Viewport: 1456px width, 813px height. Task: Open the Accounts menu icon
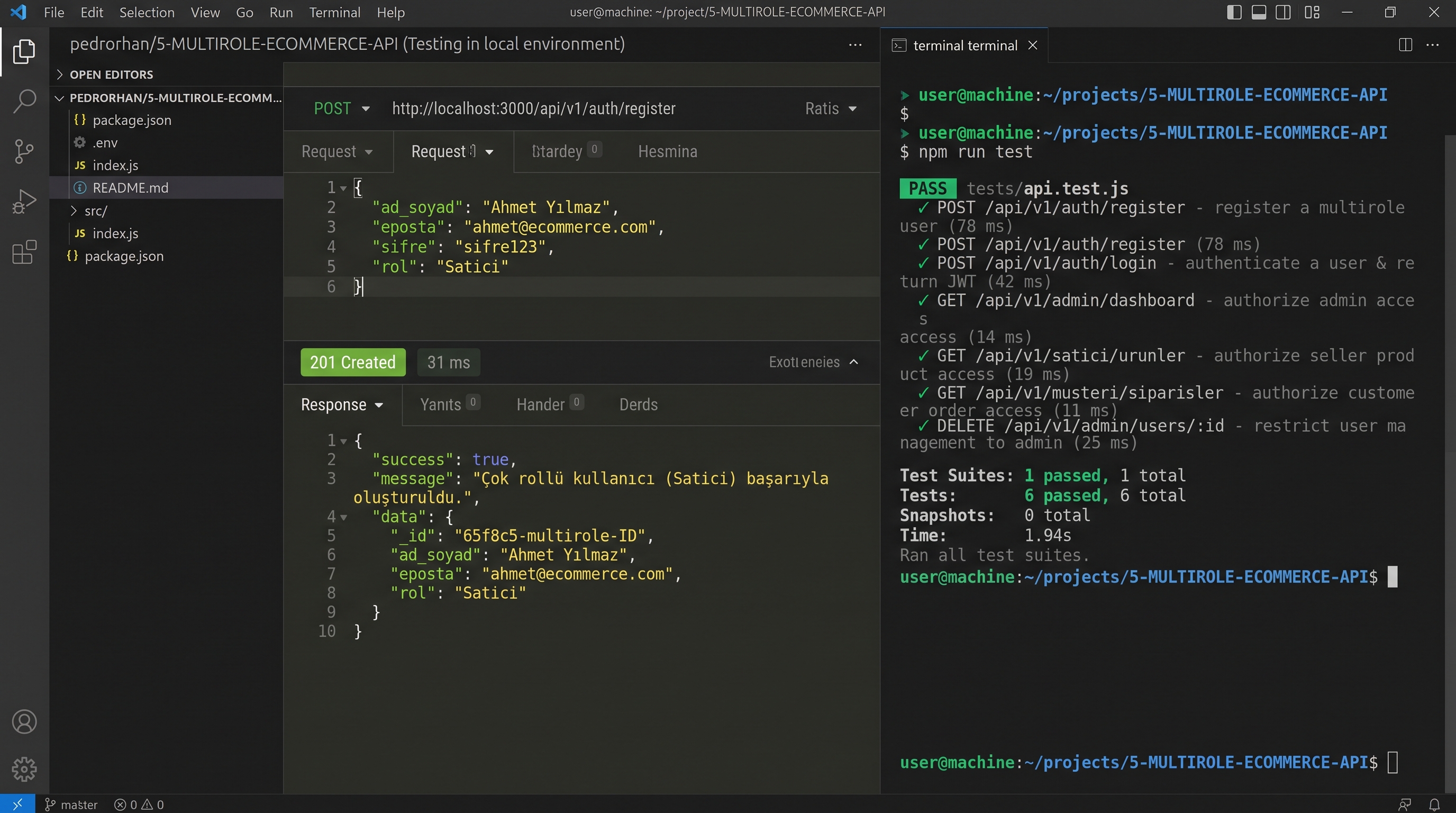24,722
